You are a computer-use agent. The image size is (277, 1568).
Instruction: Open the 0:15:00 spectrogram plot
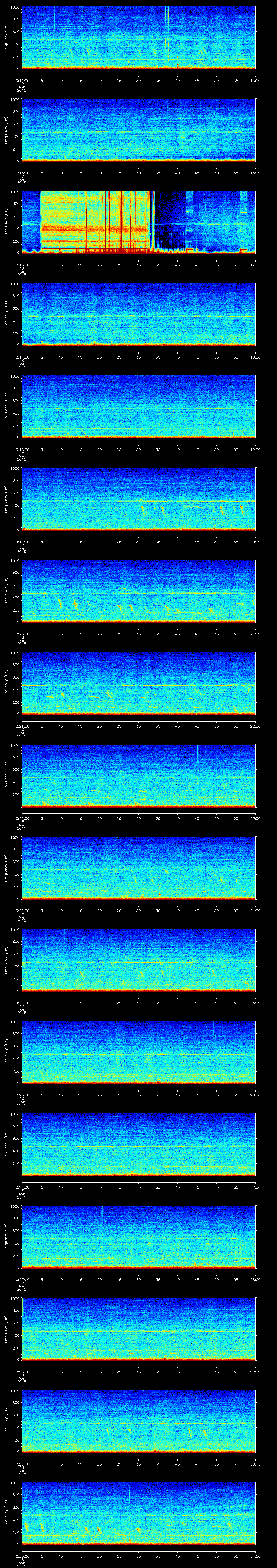coord(138,130)
